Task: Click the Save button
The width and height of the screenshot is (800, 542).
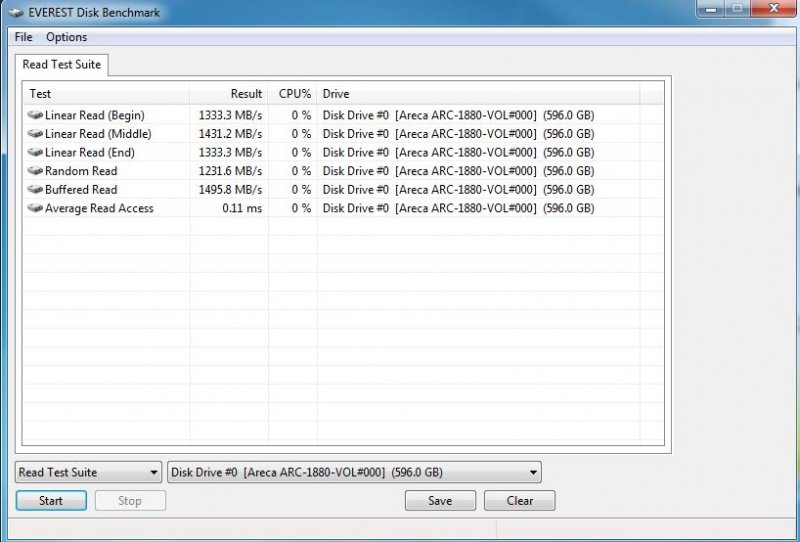Action: click(x=440, y=501)
